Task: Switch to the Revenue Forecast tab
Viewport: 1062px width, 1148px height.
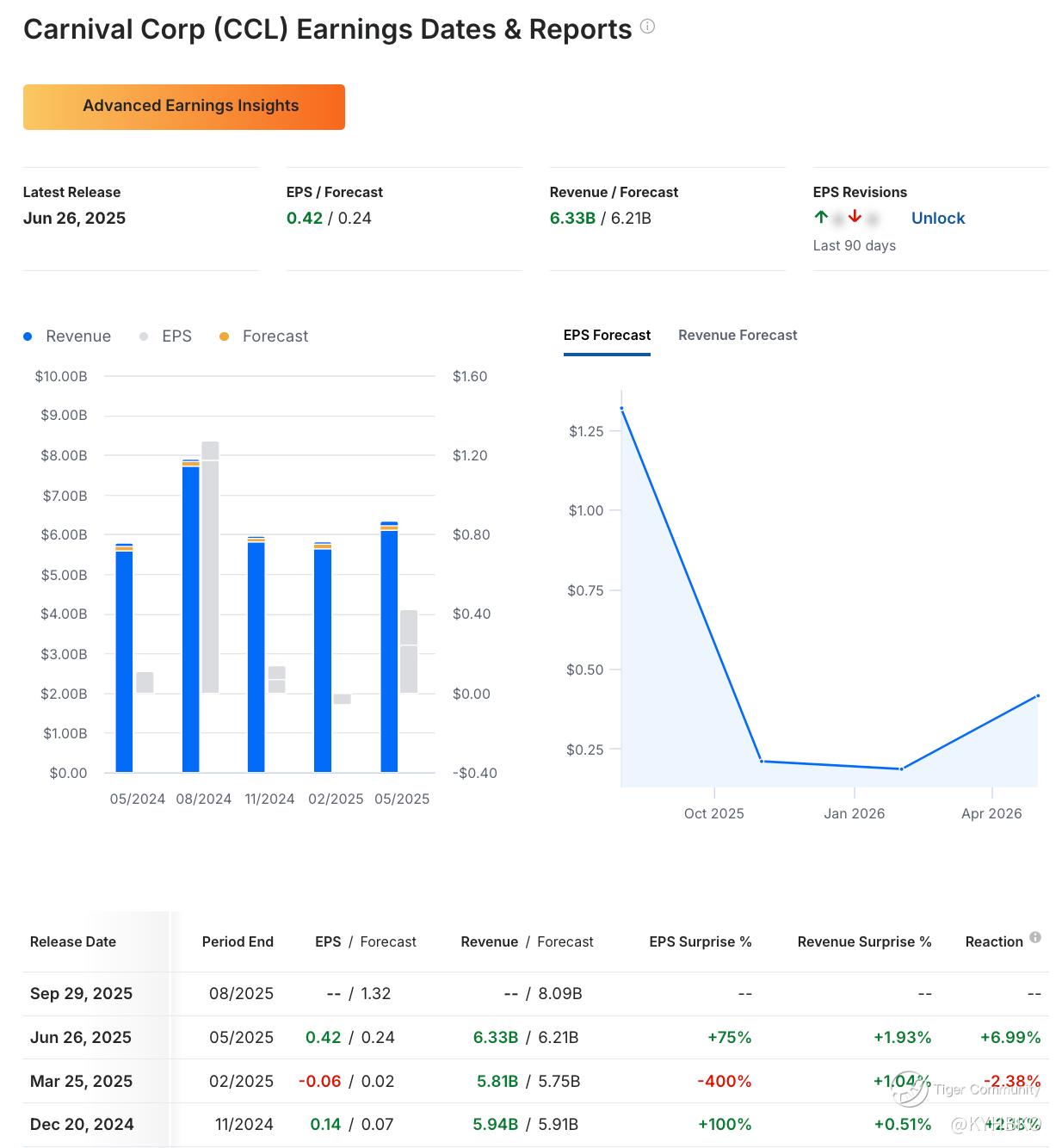Action: tap(738, 336)
